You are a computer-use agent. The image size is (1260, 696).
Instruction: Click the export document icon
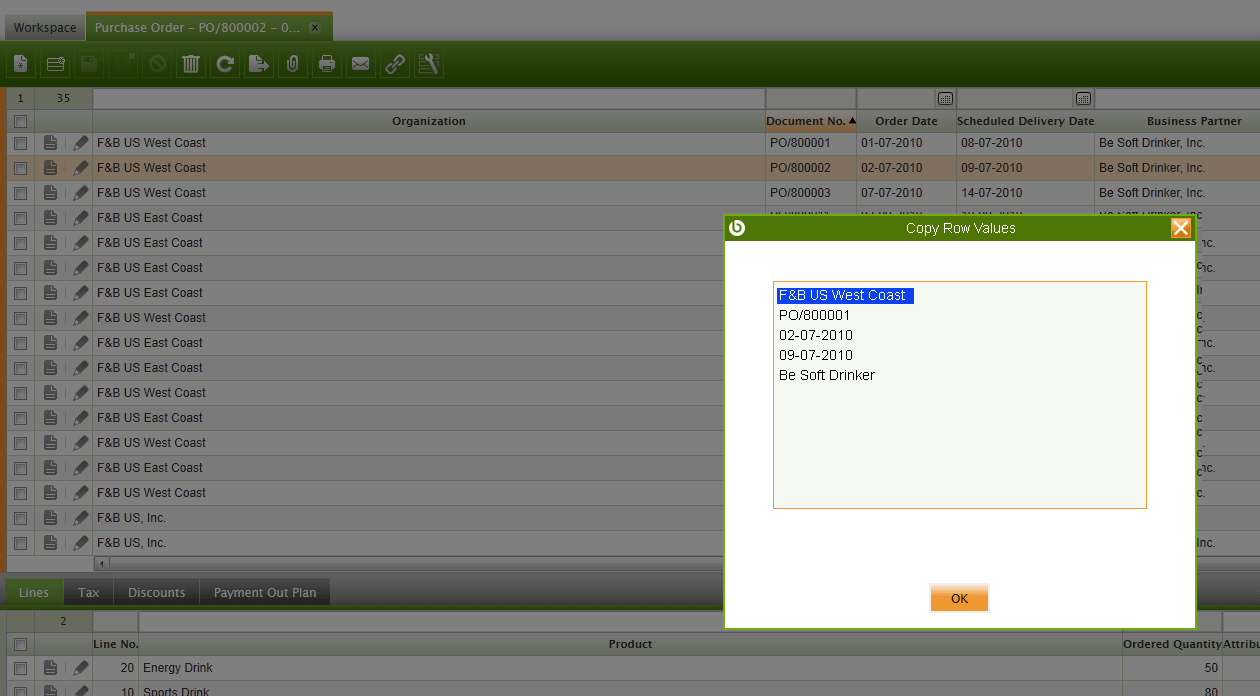259,65
